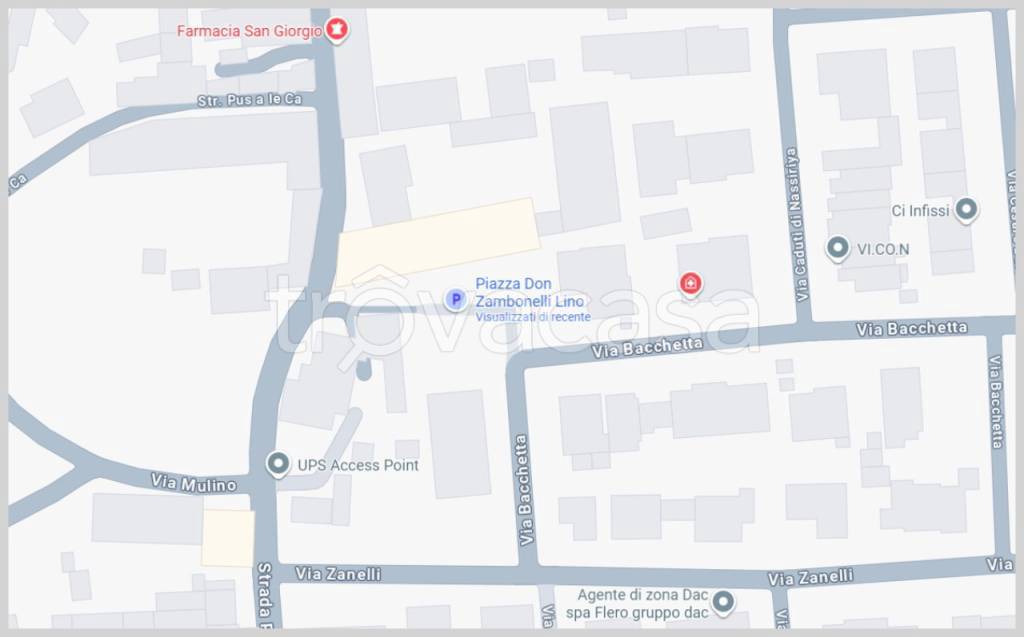Click the red medical marker pin
The width and height of the screenshot is (1024, 637).
(x=690, y=284)
